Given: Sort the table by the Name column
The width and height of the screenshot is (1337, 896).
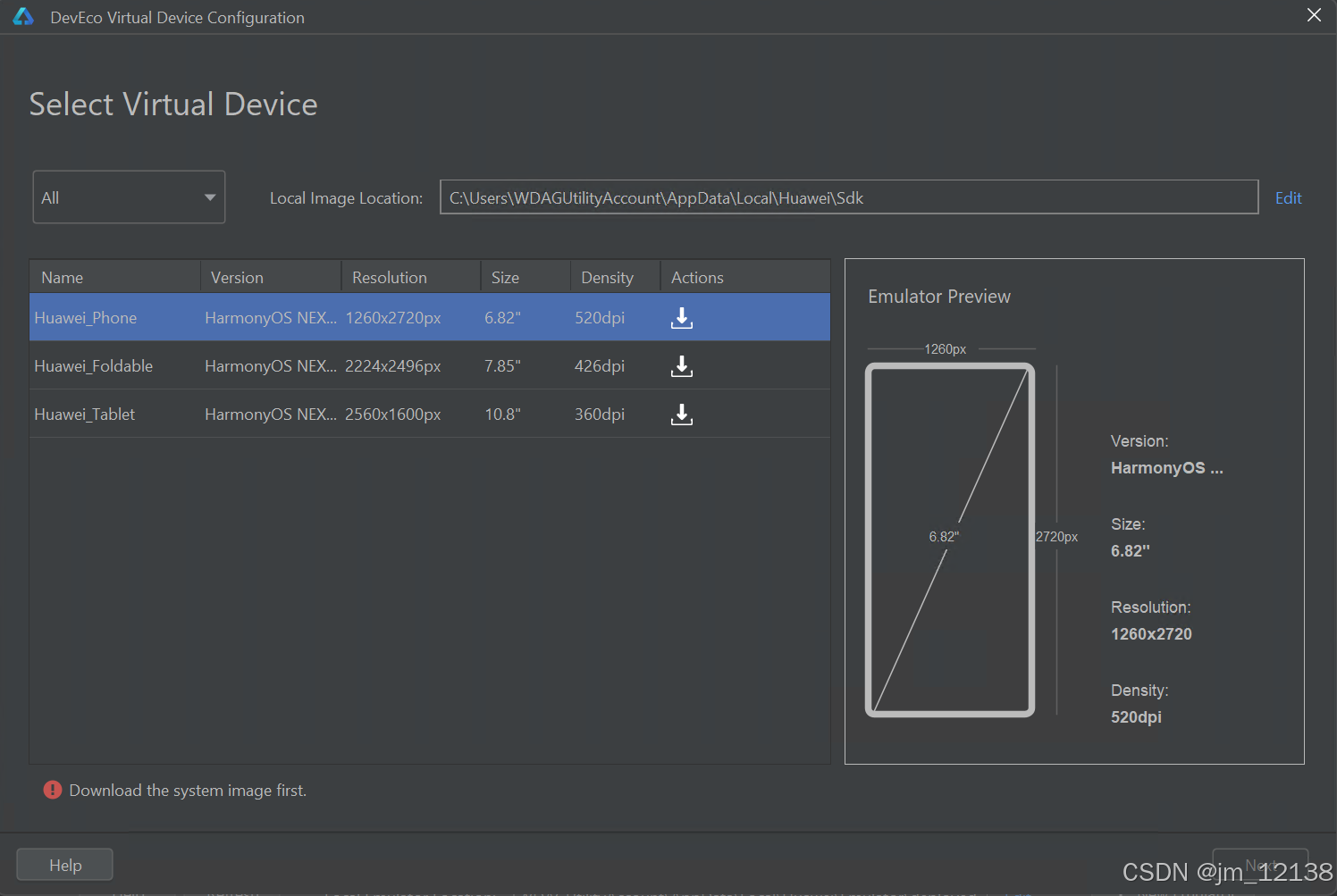Looking at the screenshot, I should [114, 277].
